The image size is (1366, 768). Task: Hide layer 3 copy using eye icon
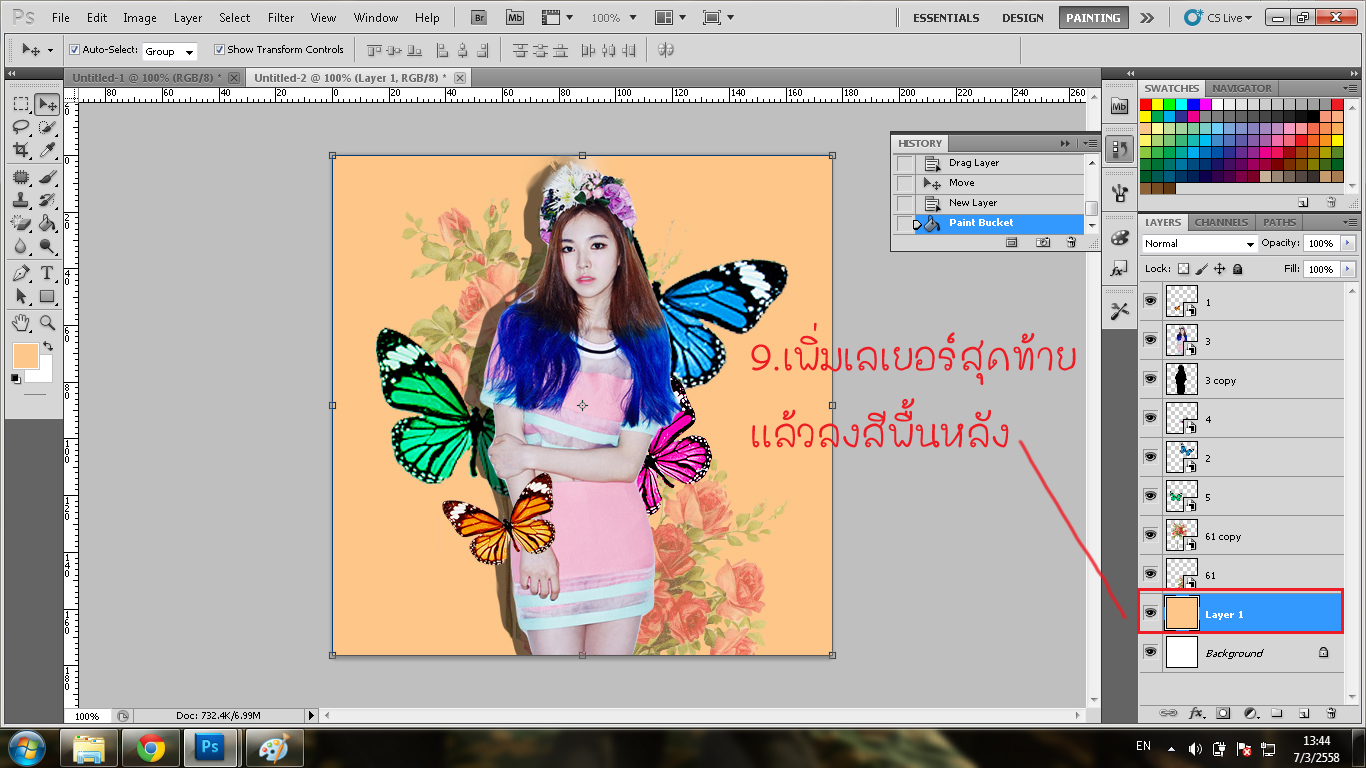pos(1150,380)
